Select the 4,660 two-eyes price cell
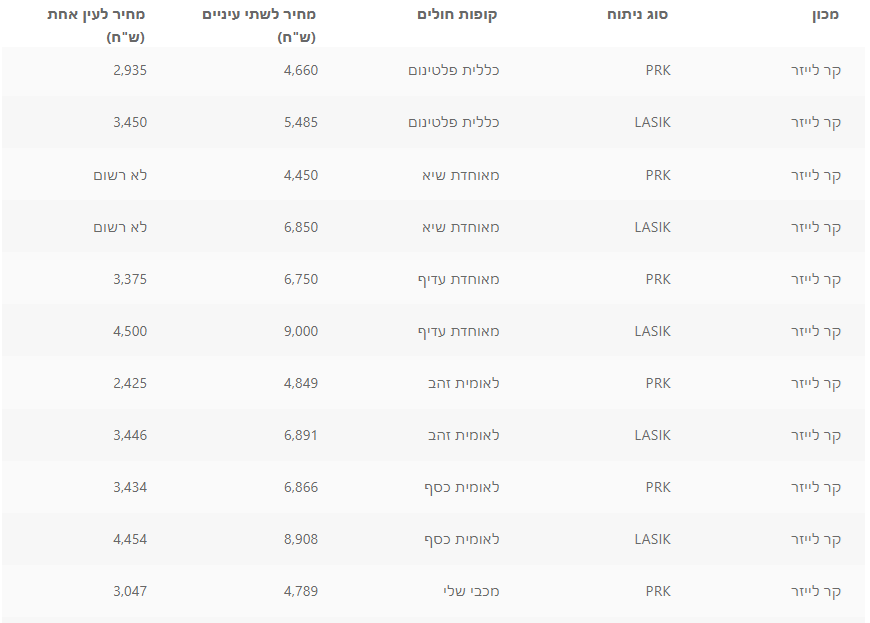 coord(301,70)
